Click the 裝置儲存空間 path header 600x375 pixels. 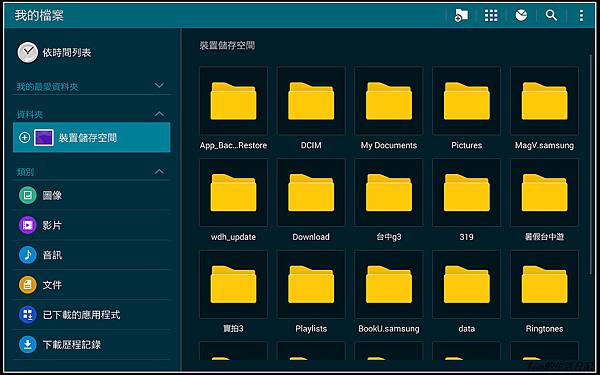tap(227, 46)
